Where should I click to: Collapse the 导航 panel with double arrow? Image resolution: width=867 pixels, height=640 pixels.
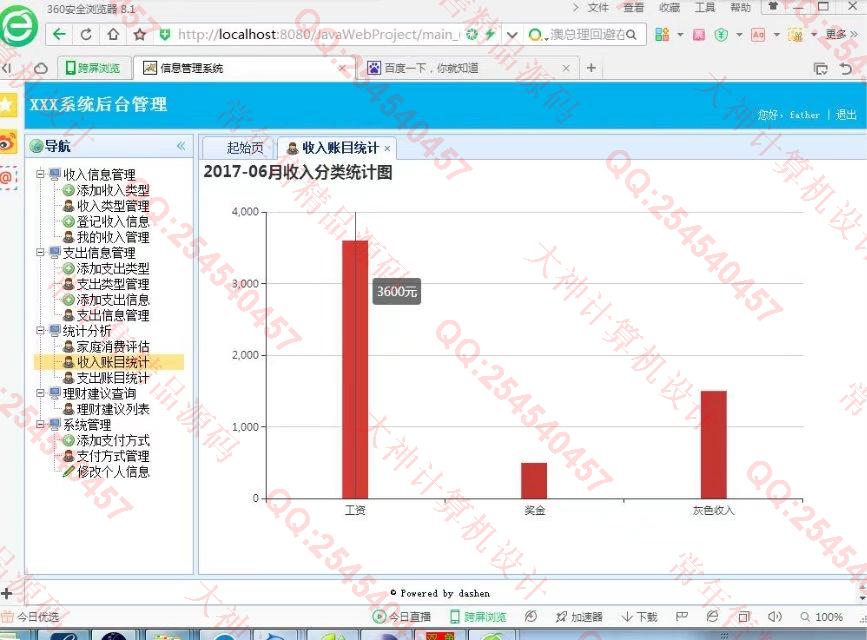coord(181,146)
